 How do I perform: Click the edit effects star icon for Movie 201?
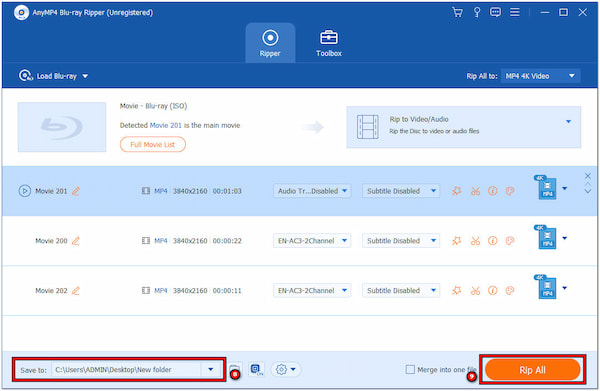click(457, 191)
